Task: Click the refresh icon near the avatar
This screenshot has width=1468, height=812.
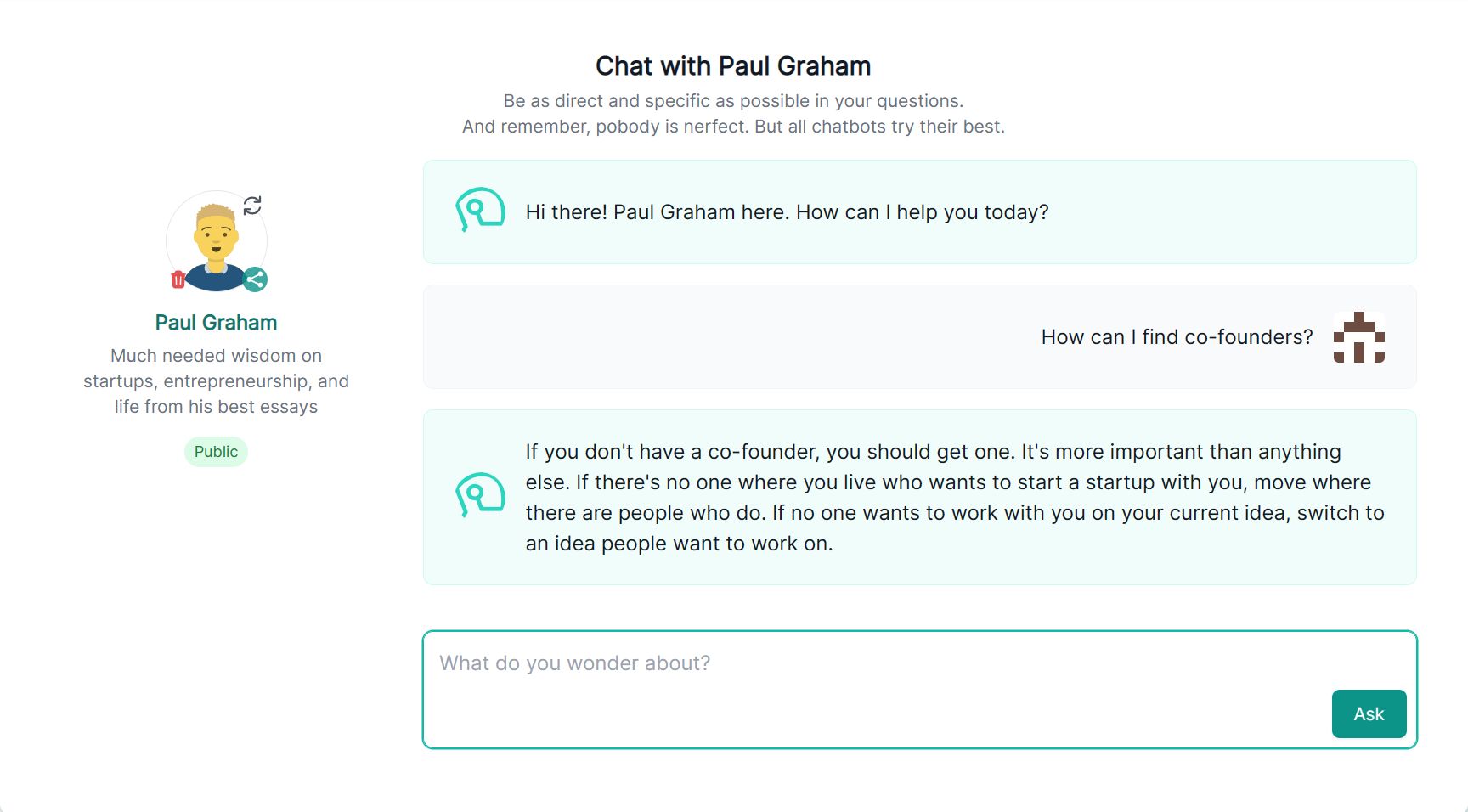Action: 252,205
